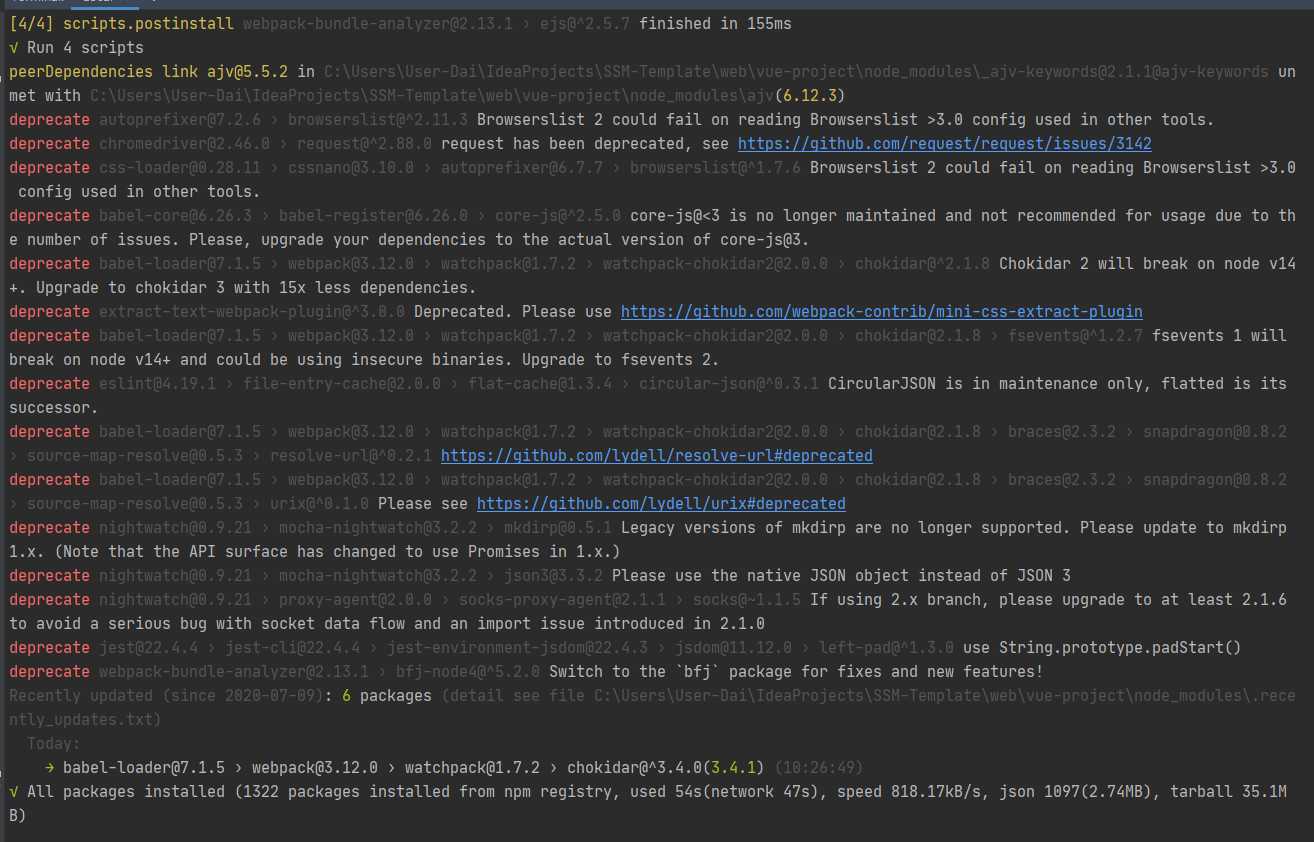Click 'jest@22.4.4' package text
Viewport: 1314px width, 842px height.
pos(148,648)
